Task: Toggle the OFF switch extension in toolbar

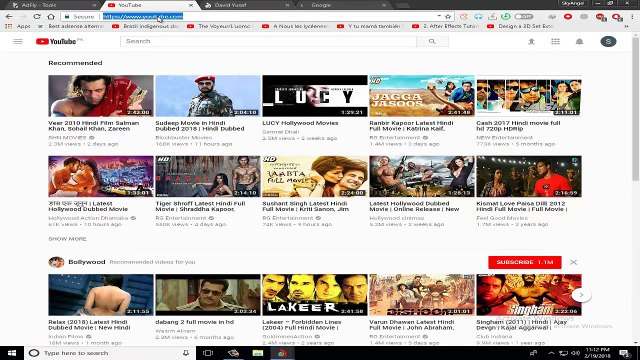Action: pyautogui.click(x=524, y=16)
